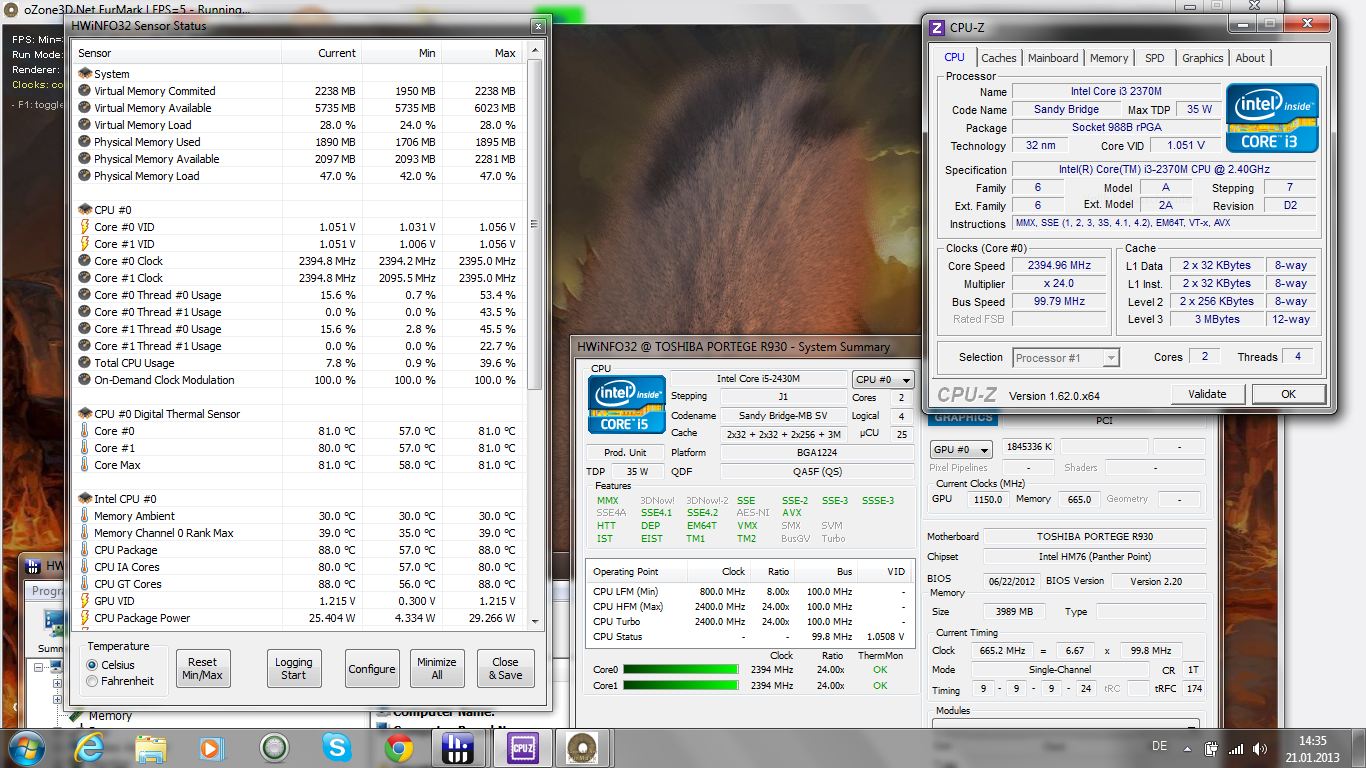This screenshot has height=768, width=1366.
Task: Open the About tab in CPU-Z
Action: pos(1250,58)
